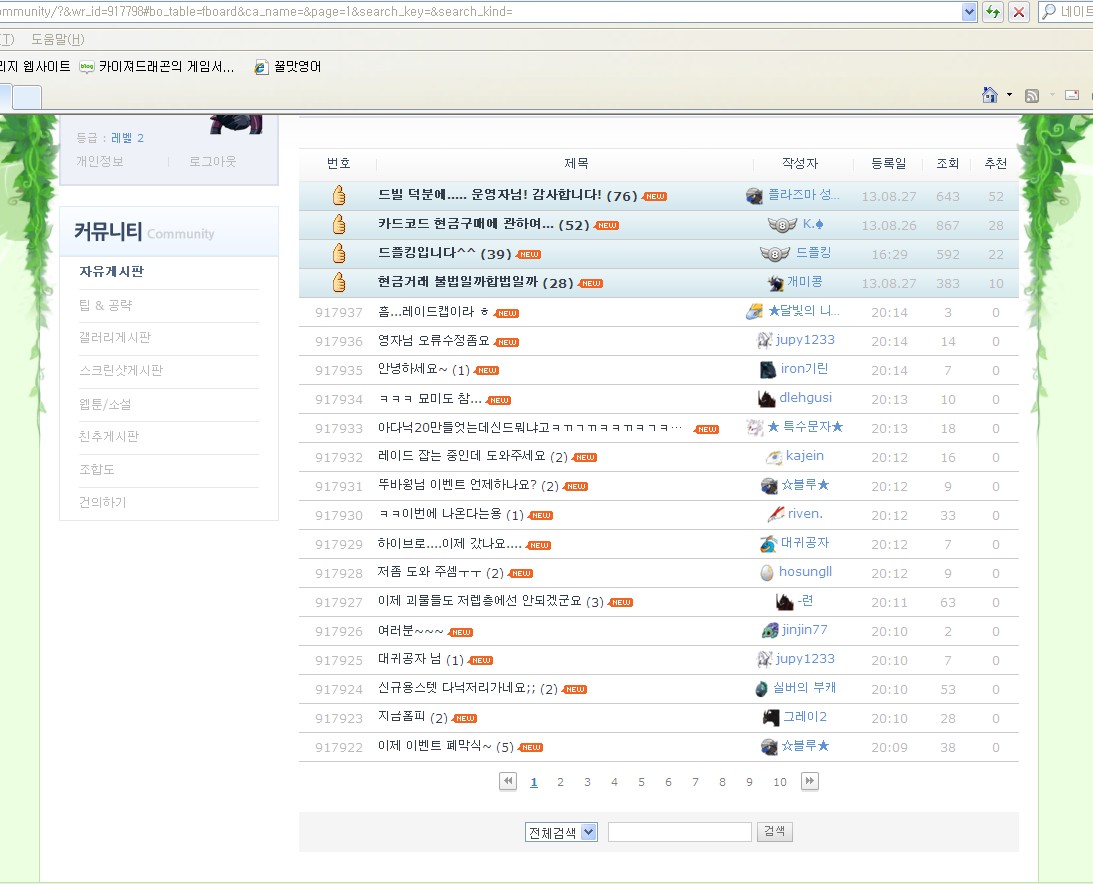Click the RSS feeds icon
Screen dimensions: 1093x884
(x=1032, y=95)
